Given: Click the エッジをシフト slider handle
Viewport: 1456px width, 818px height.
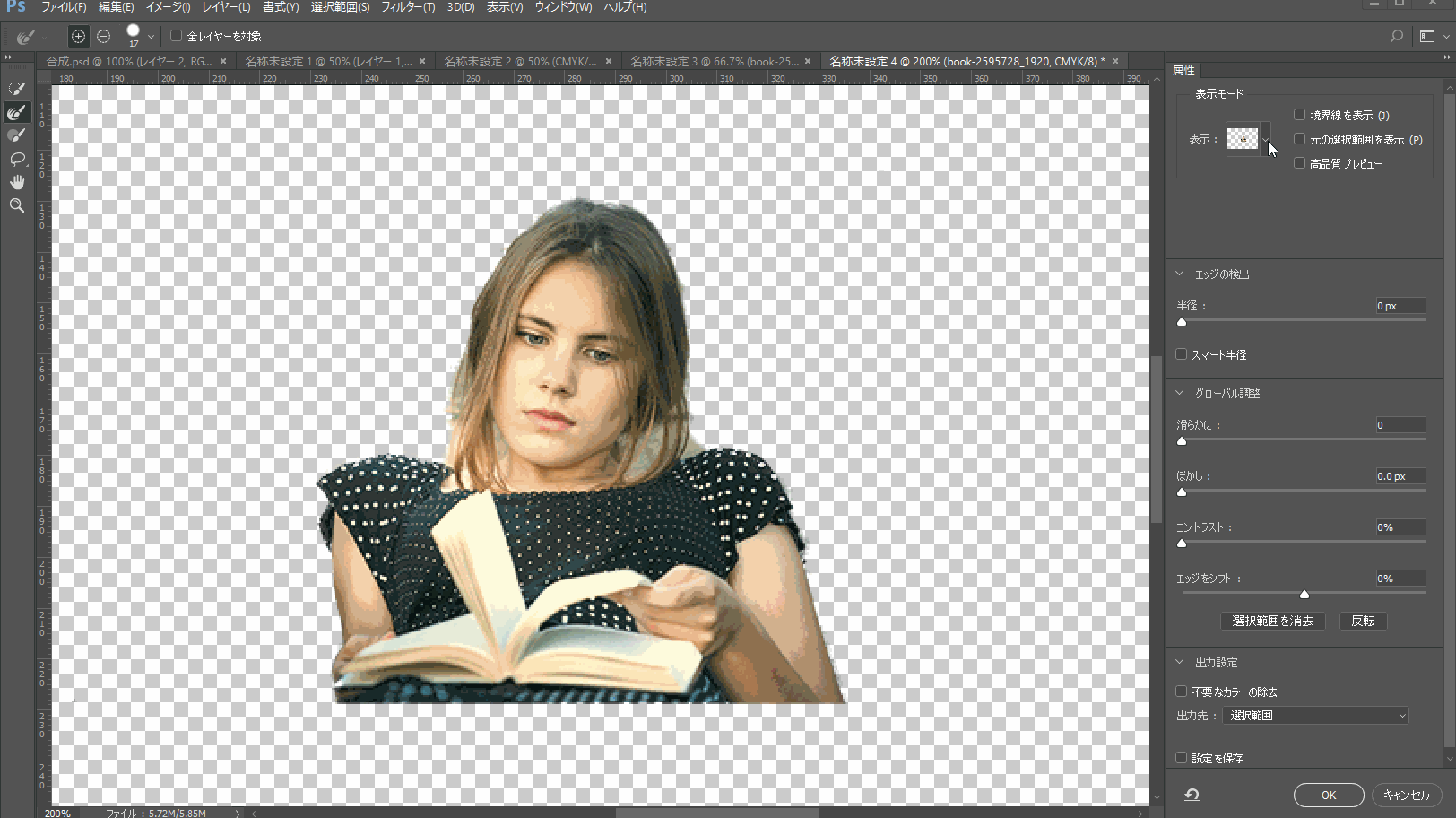Looking at the screenshot, I should [x=1304, y=594].
